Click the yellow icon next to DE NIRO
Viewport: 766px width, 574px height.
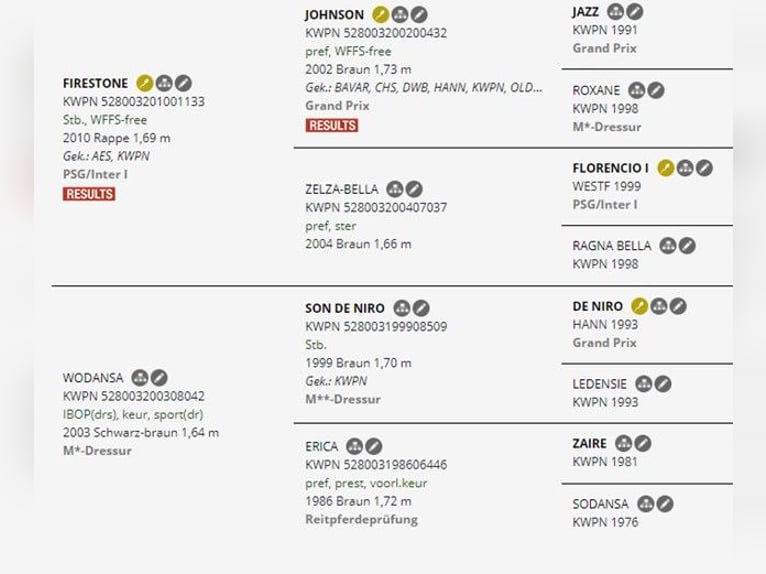point(639,306)
